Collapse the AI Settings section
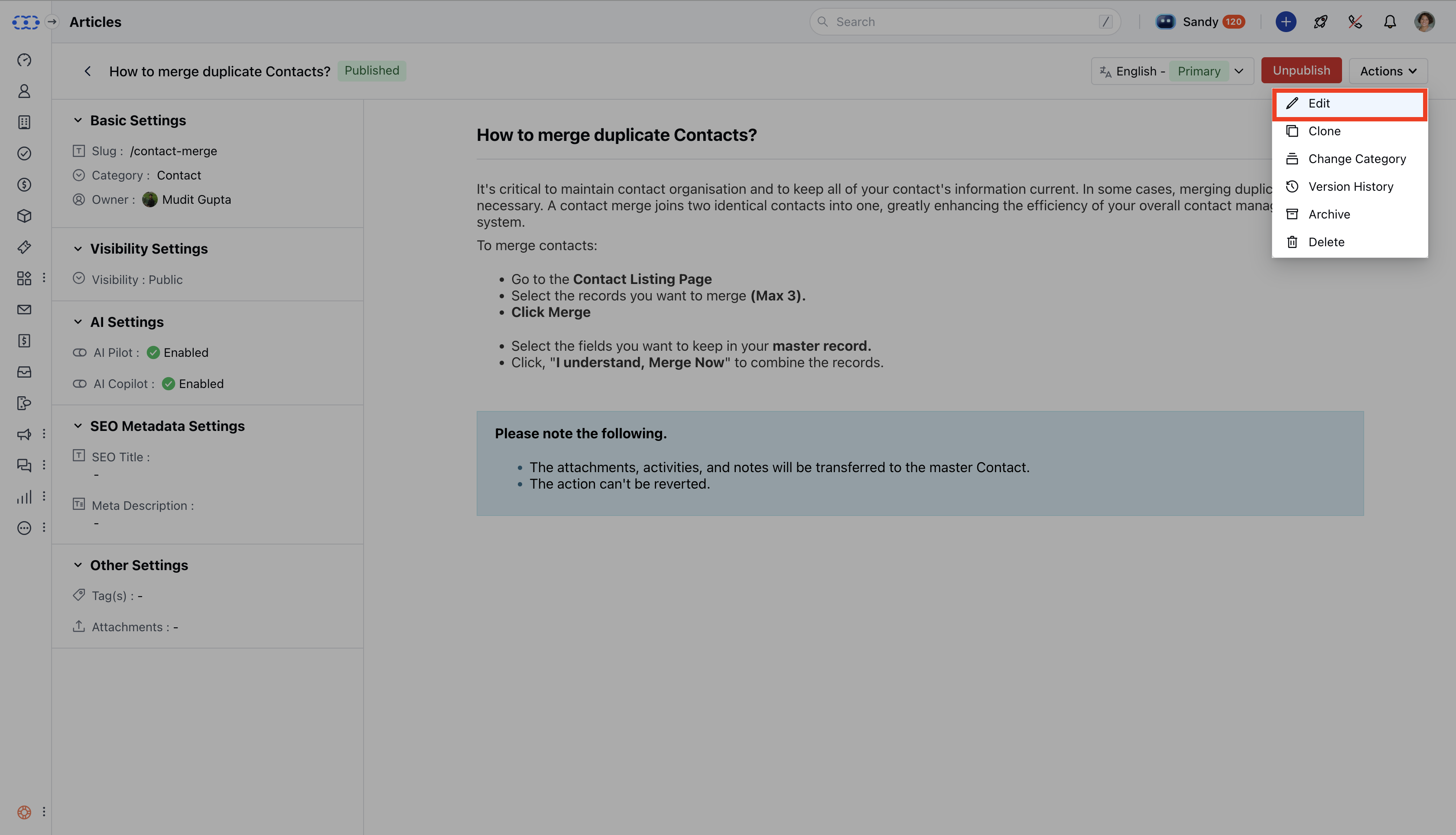 78,322
